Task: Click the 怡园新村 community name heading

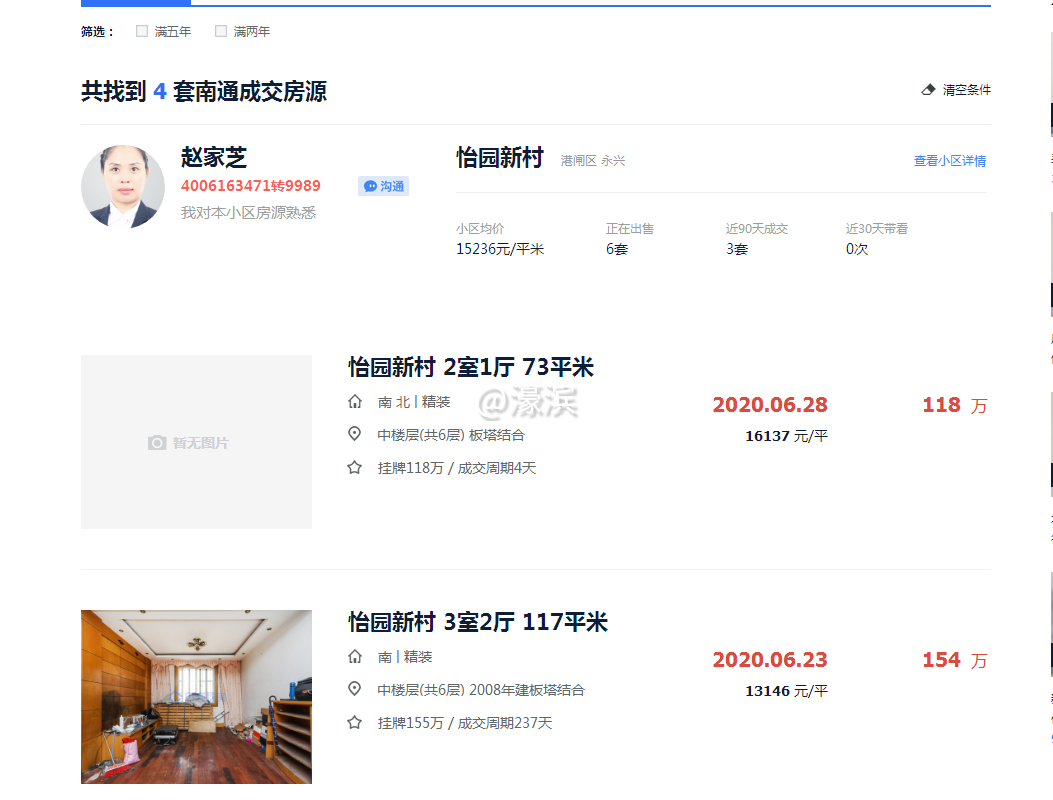Action: 500,157
